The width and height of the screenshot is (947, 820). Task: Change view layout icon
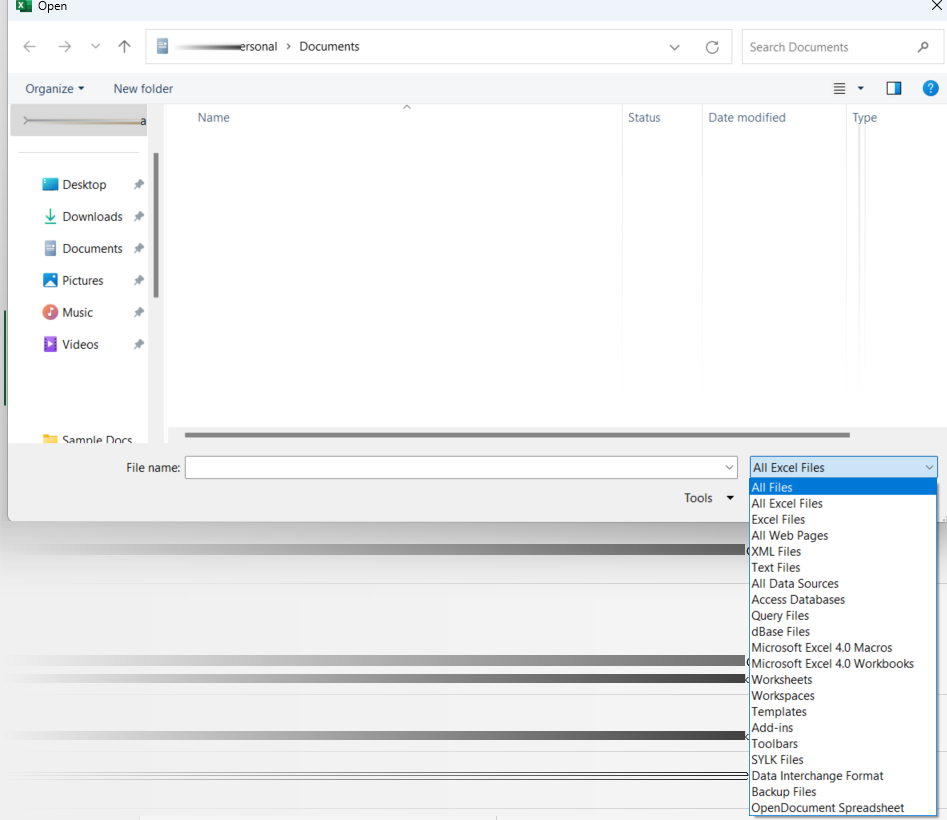point(839,89)
